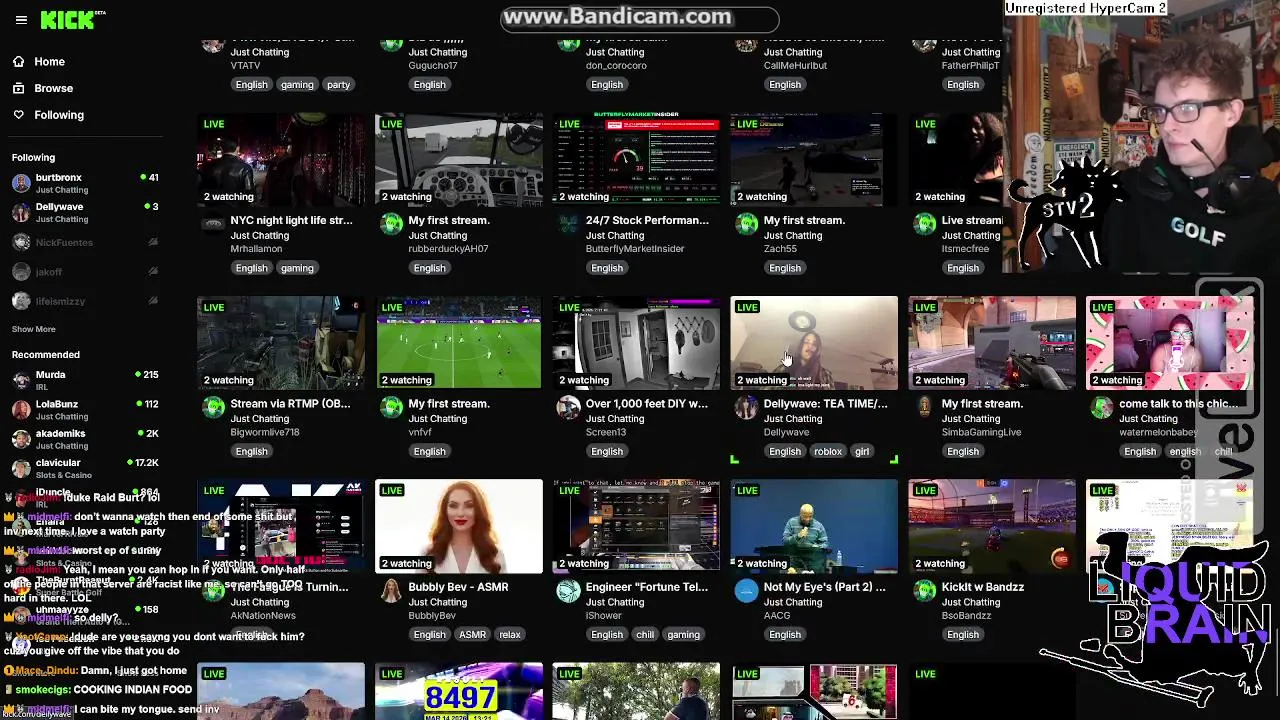This screenshot has width=1280, height=720.
Task: Open NickFuentes offline channel
Action: [x=84, y=242]
